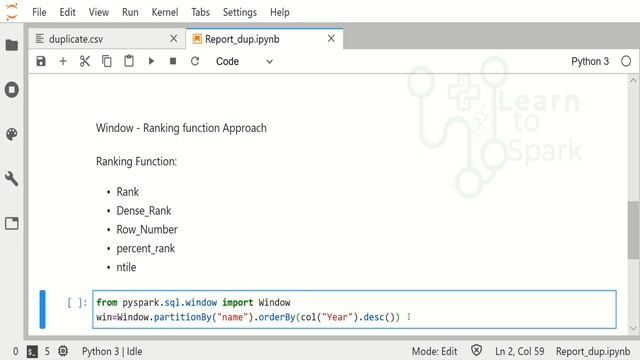Image resolution: width=640 pixels, height=360 pixels.
Task: Open the File menu
Action: [39, 12]
